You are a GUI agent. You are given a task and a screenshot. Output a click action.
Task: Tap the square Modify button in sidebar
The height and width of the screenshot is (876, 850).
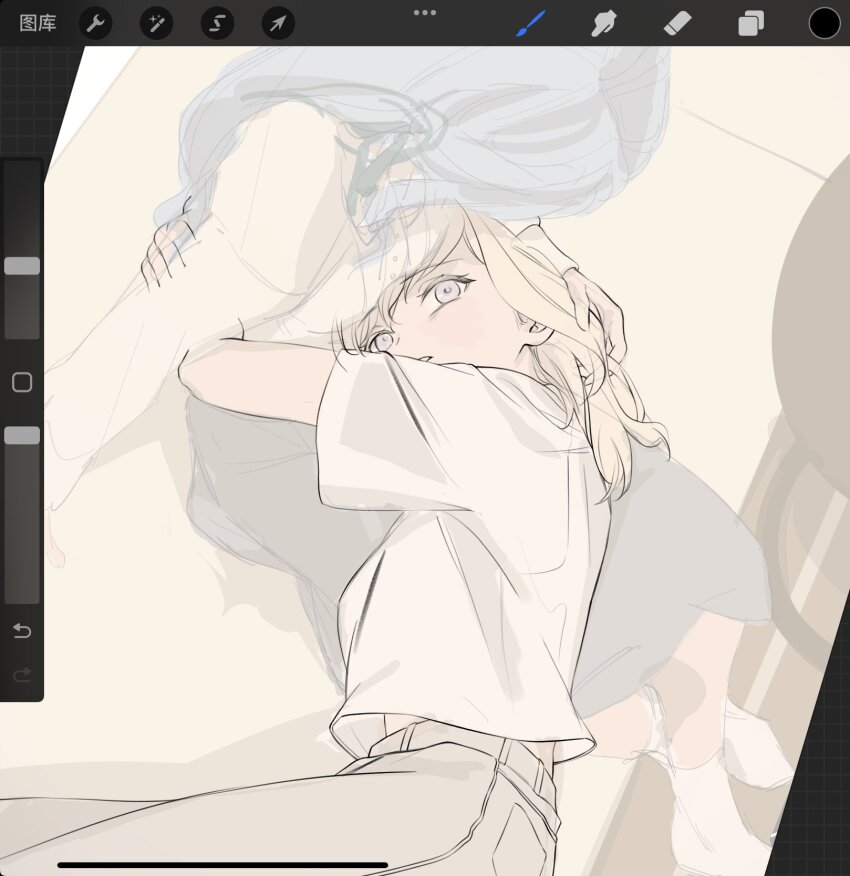(22, 382)
